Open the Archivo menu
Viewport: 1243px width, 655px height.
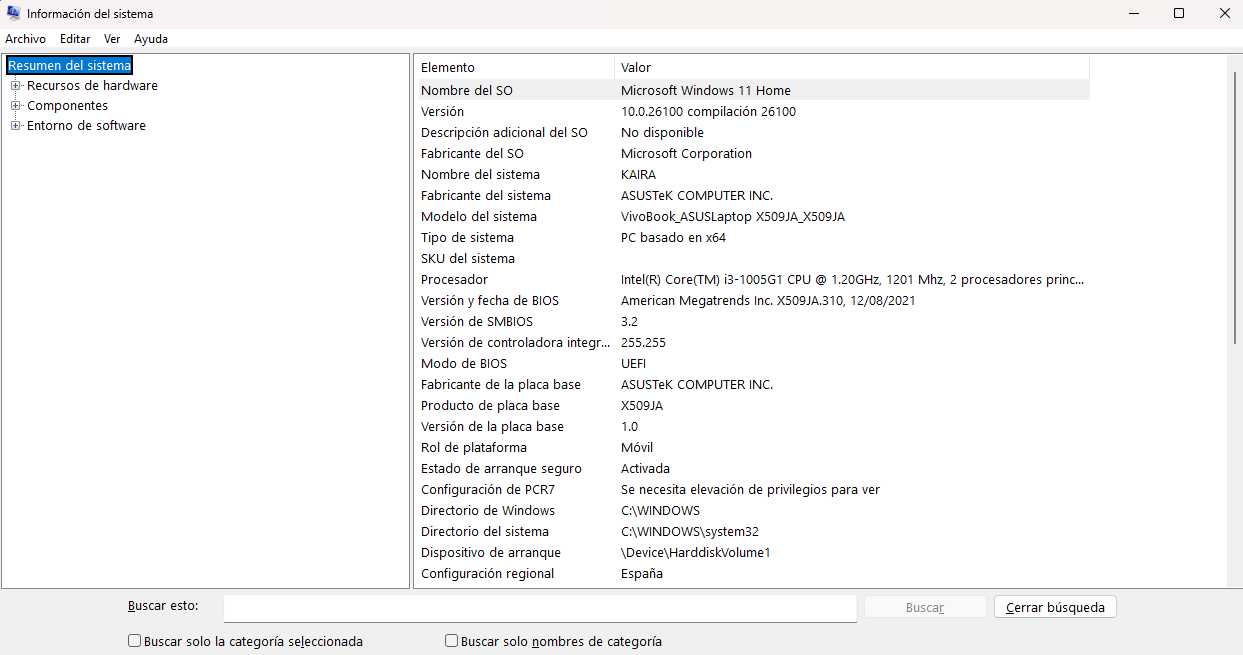[x=25, y=39]
